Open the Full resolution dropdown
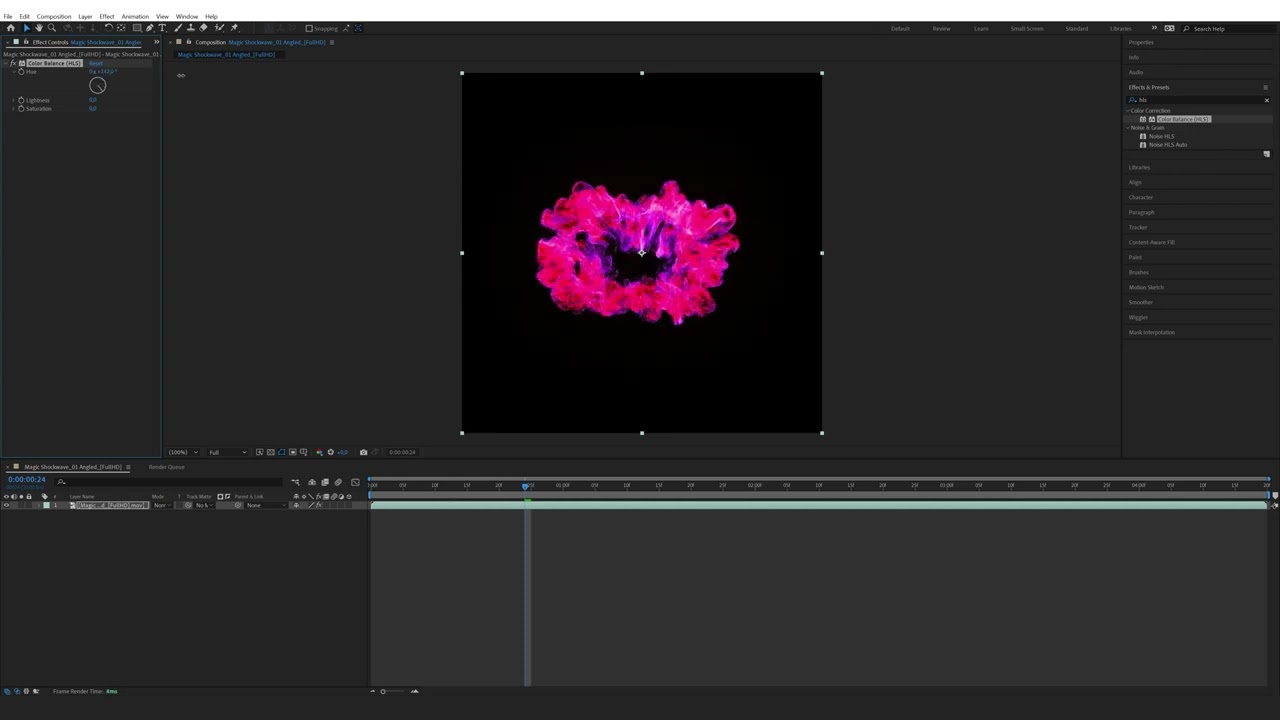The image size is (1280, 720). 227,452
